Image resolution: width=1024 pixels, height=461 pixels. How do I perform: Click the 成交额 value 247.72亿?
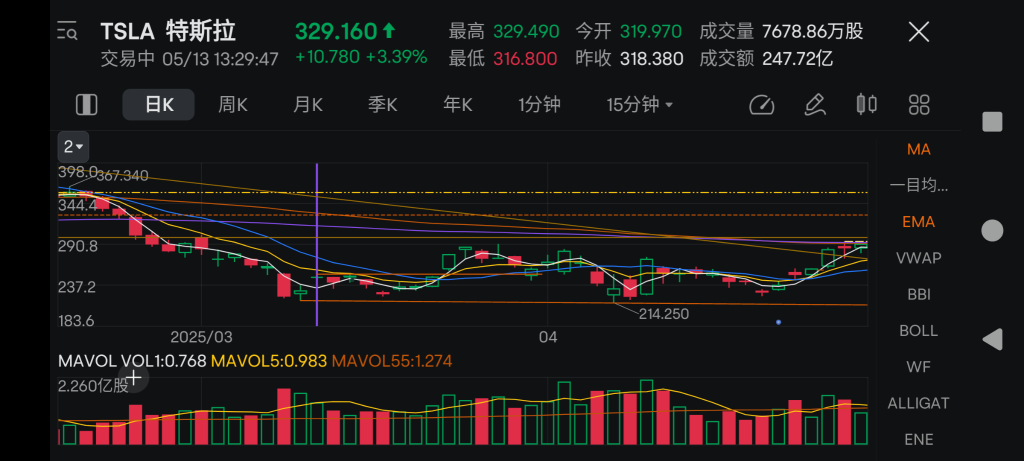pos(797,59)
